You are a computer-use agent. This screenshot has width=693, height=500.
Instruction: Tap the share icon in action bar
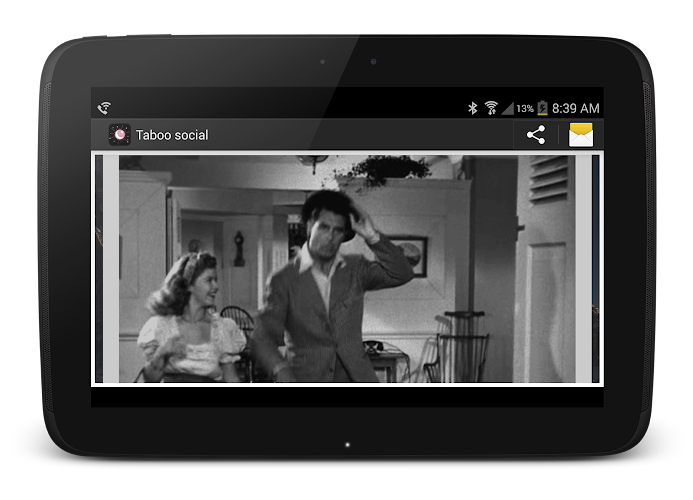coord(536,135)
